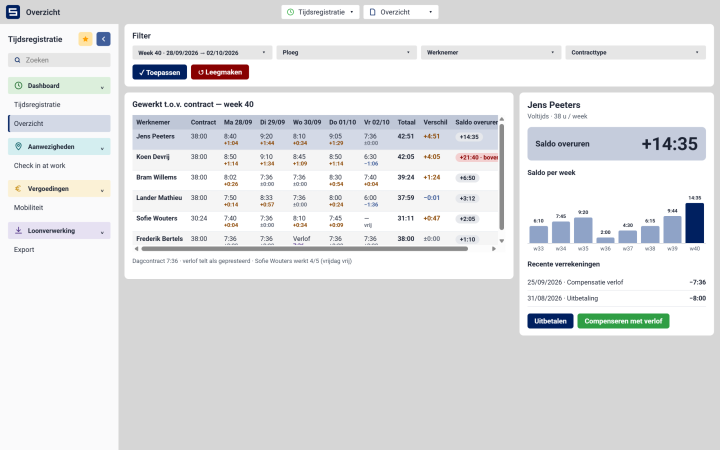
Task: Open the Werknemer filter dropdown
Action: (x=491, y=52)
